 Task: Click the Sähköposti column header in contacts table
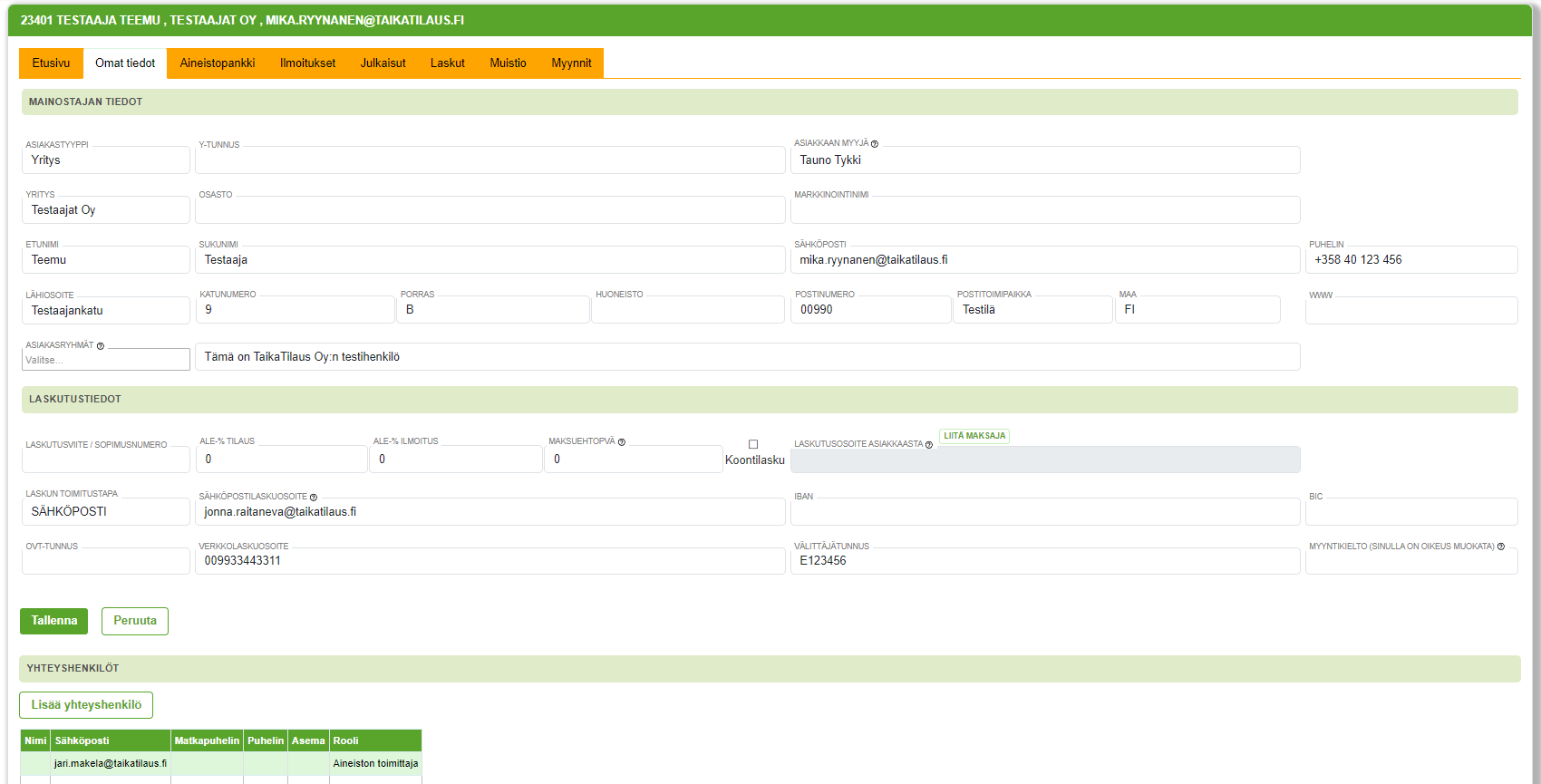[111, 740]
